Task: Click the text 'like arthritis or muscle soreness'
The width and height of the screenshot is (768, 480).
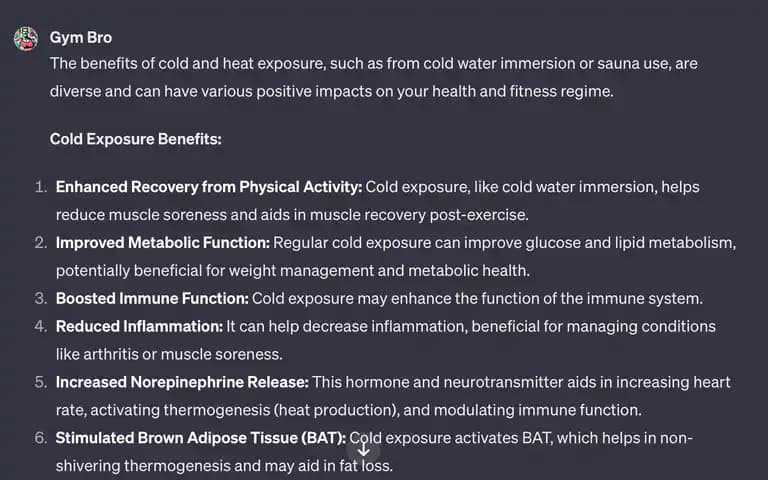Action: (x=169, y=355)
